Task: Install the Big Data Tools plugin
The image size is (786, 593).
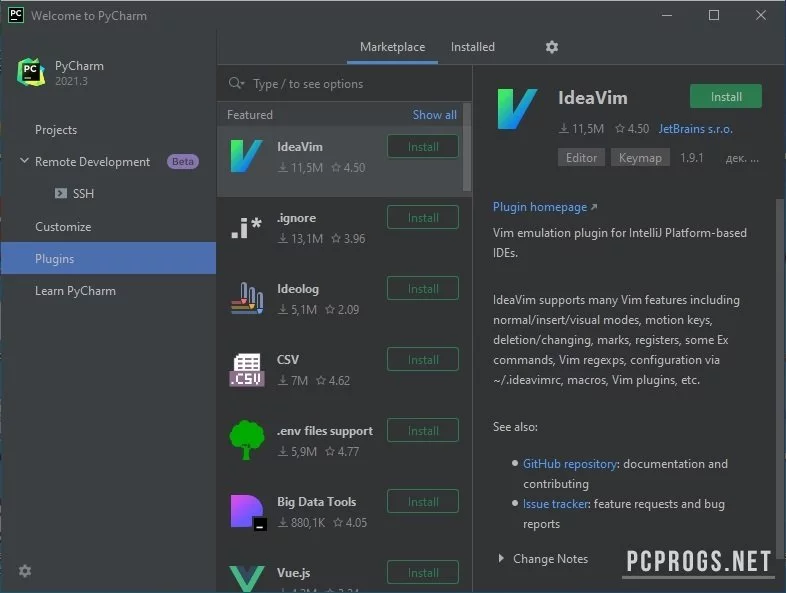Action: point(423,502)
